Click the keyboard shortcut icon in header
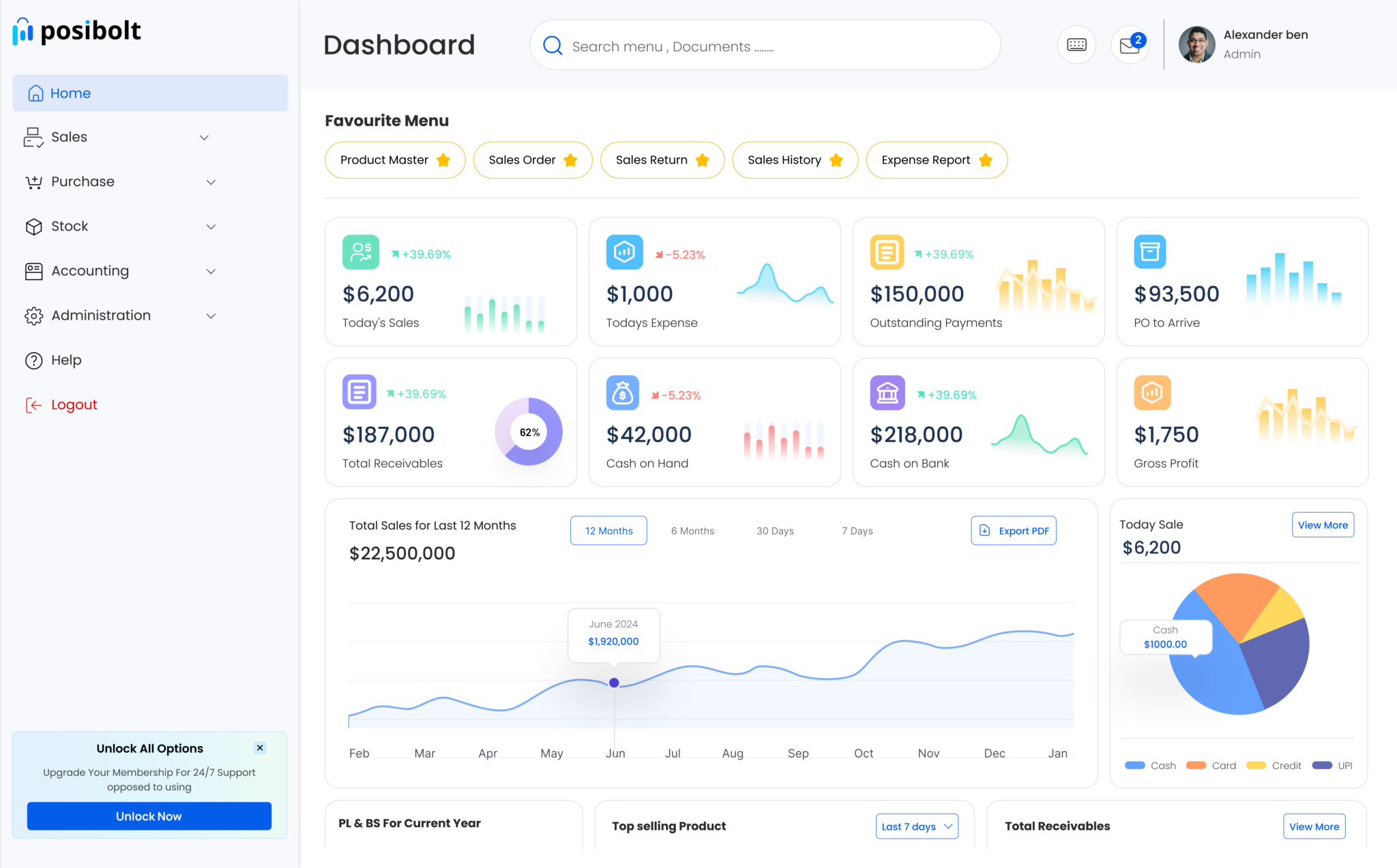 1076,45
